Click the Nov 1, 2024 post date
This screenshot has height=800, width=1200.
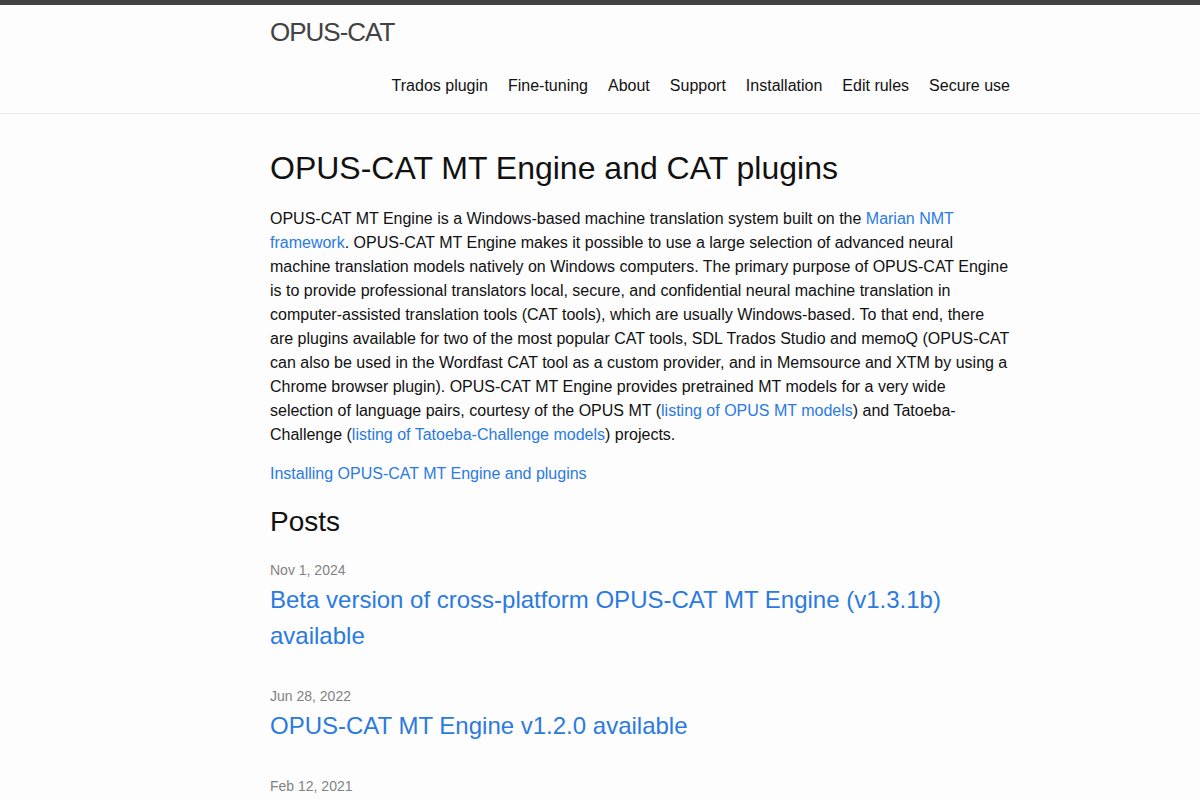307,570
